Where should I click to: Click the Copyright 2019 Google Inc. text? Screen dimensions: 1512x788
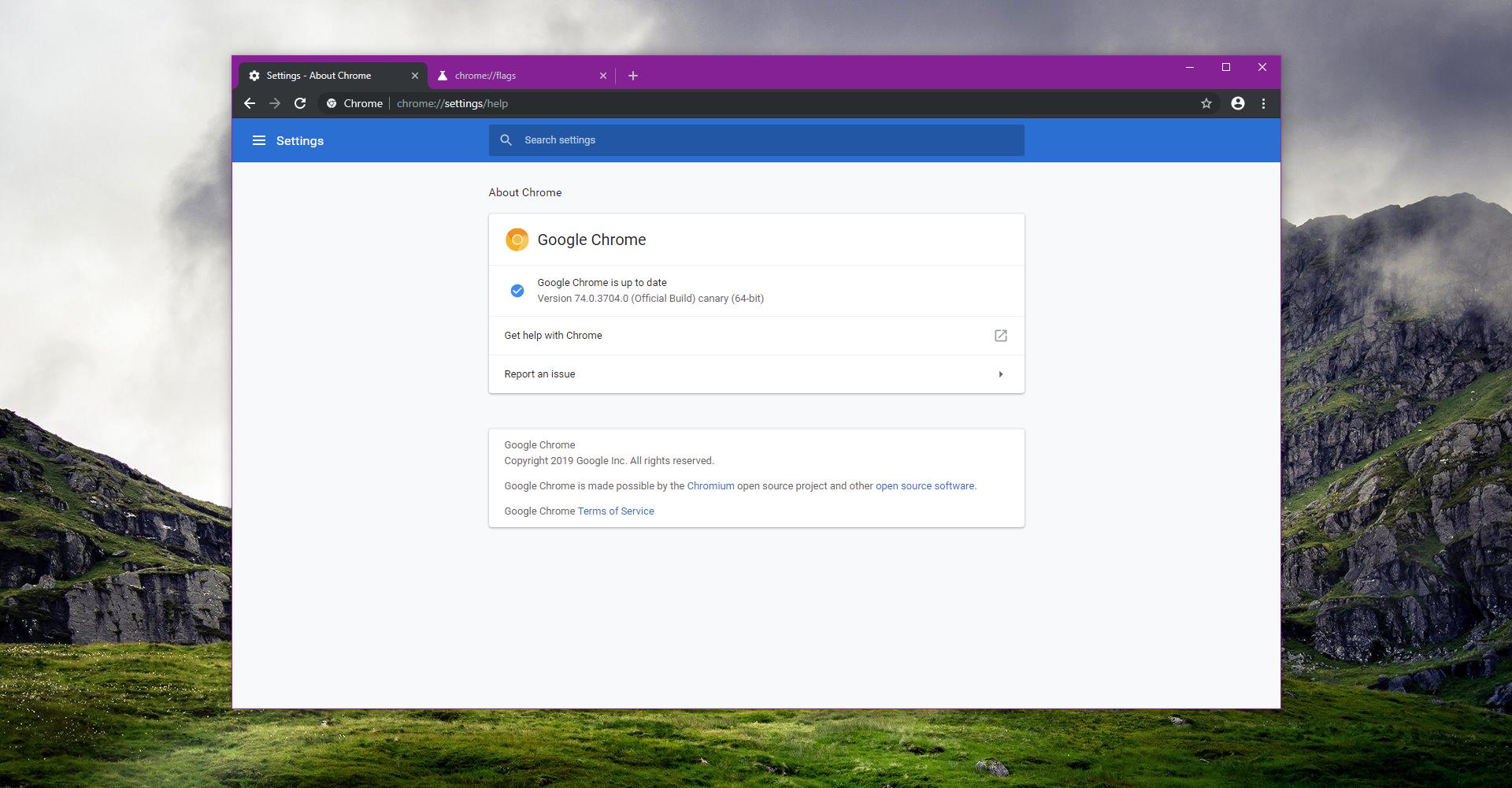pyautogui.click(x=609, y=461)
